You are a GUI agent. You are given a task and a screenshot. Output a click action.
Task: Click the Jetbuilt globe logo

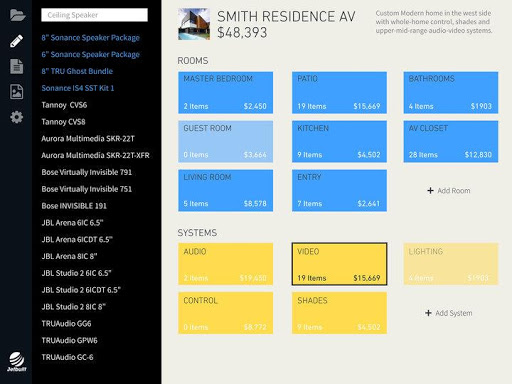coord(16,361)
